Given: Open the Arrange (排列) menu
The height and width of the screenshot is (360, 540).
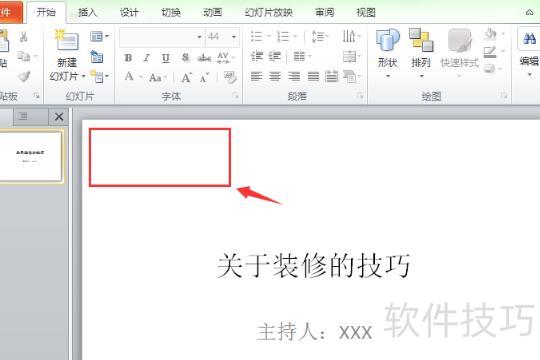Looking at the screenshot, I should (x=421, y=52).
